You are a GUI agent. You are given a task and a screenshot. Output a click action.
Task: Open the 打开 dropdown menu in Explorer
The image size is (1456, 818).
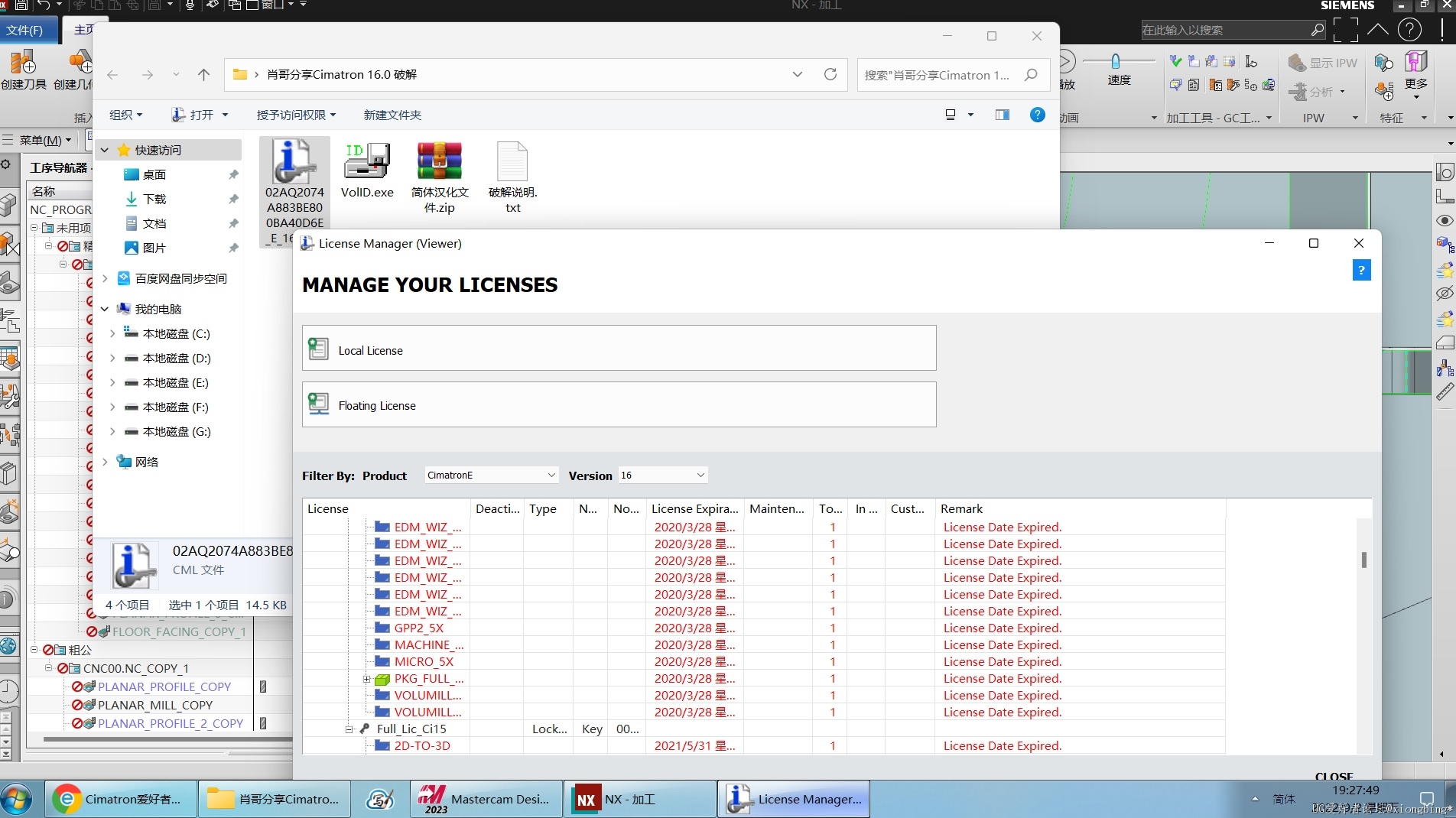click(225, 115)
